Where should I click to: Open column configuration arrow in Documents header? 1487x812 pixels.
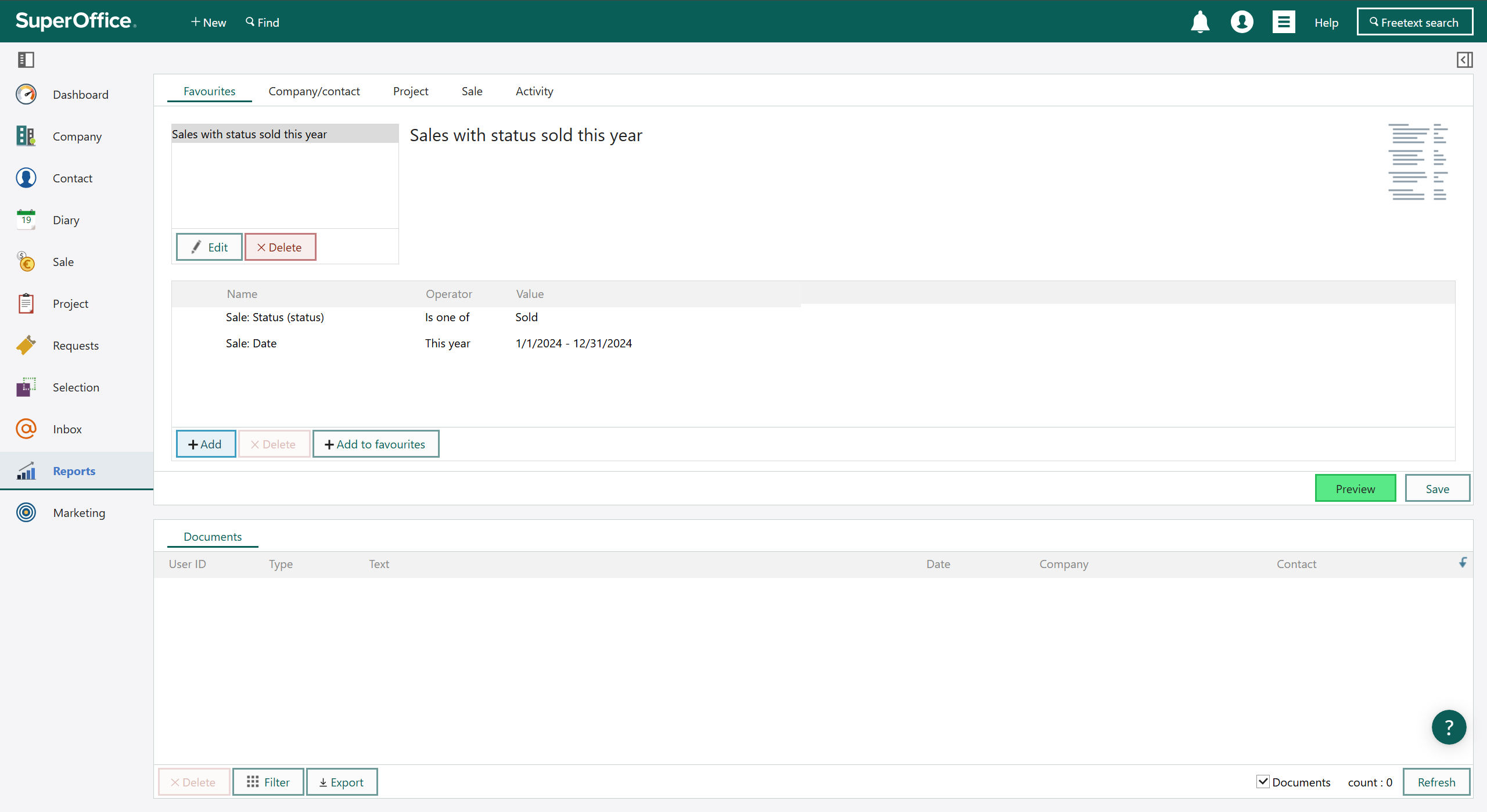click(x=1463, y=562)
